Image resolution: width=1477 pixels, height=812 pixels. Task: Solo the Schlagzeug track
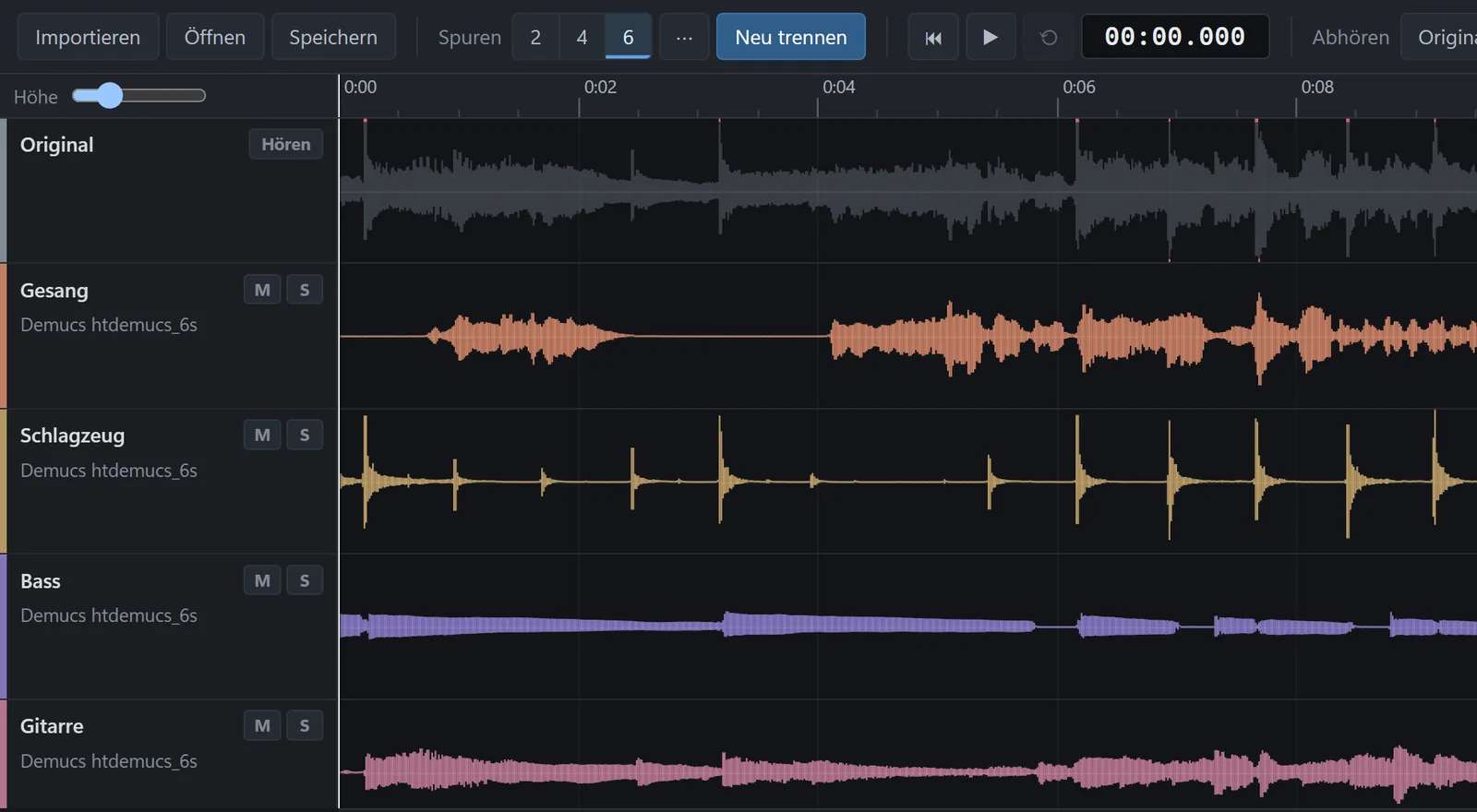coord(305,435)
